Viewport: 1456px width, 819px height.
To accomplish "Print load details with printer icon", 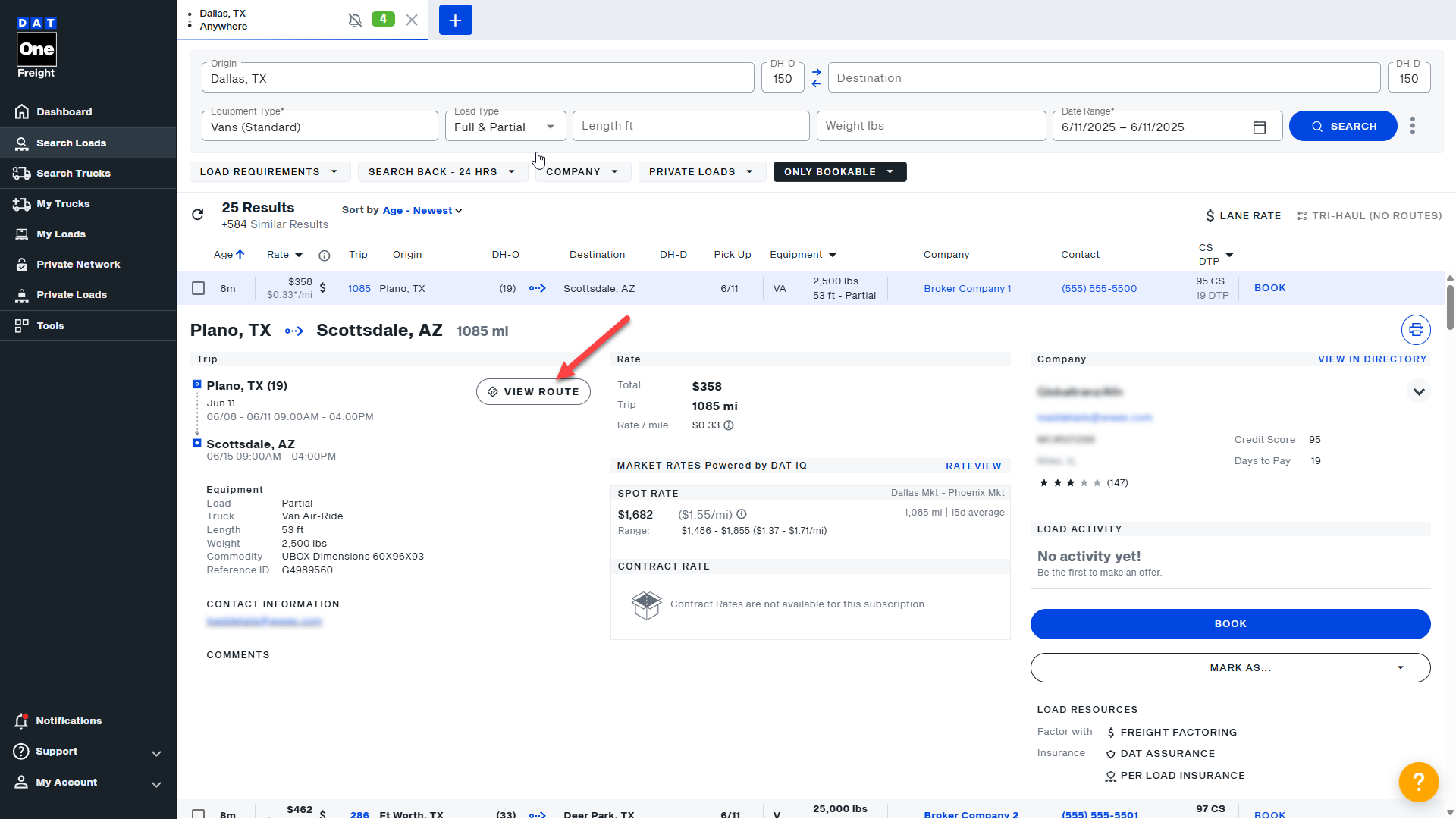I will tap(1416, 330).
